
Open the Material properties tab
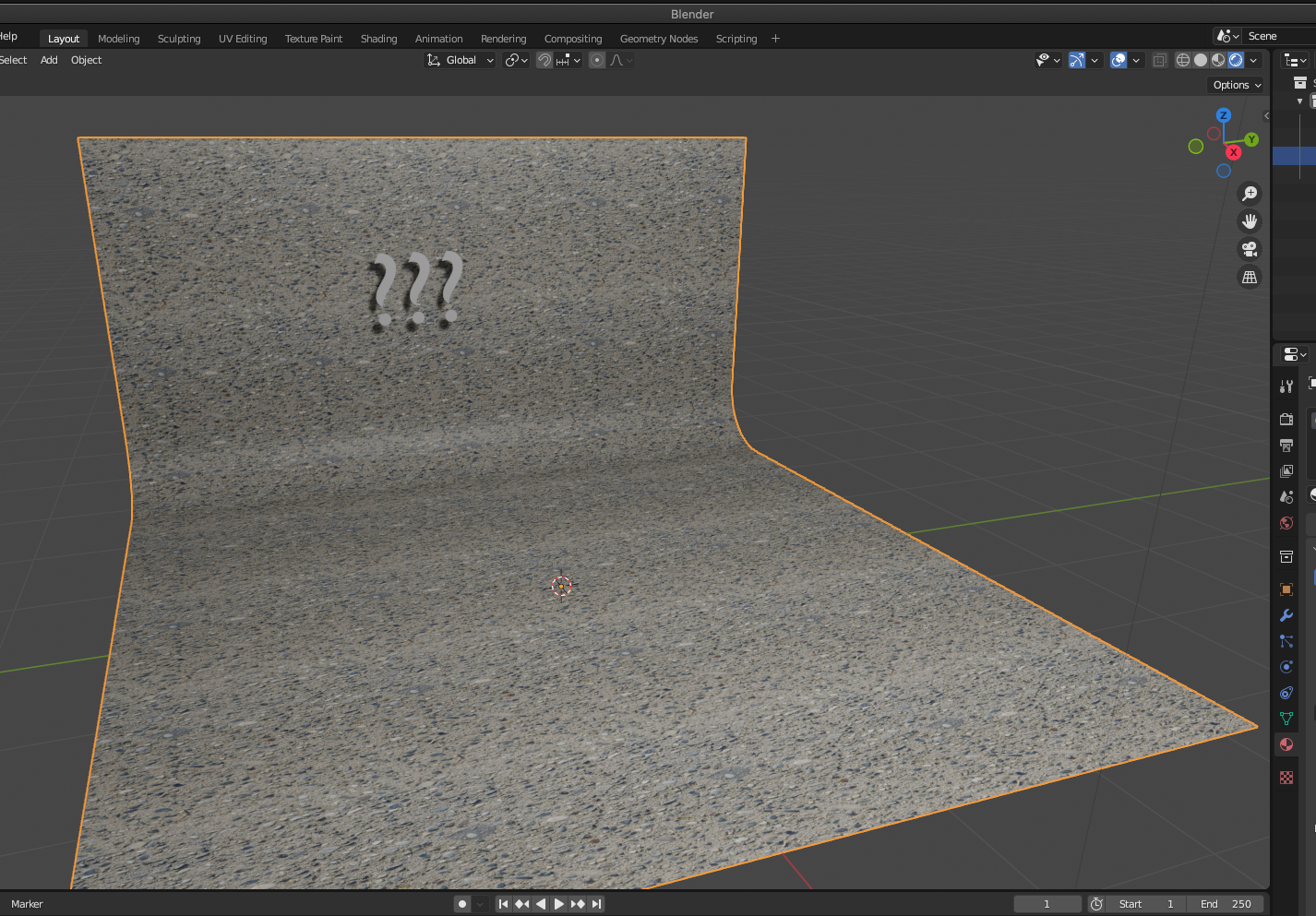point(1286,744)
